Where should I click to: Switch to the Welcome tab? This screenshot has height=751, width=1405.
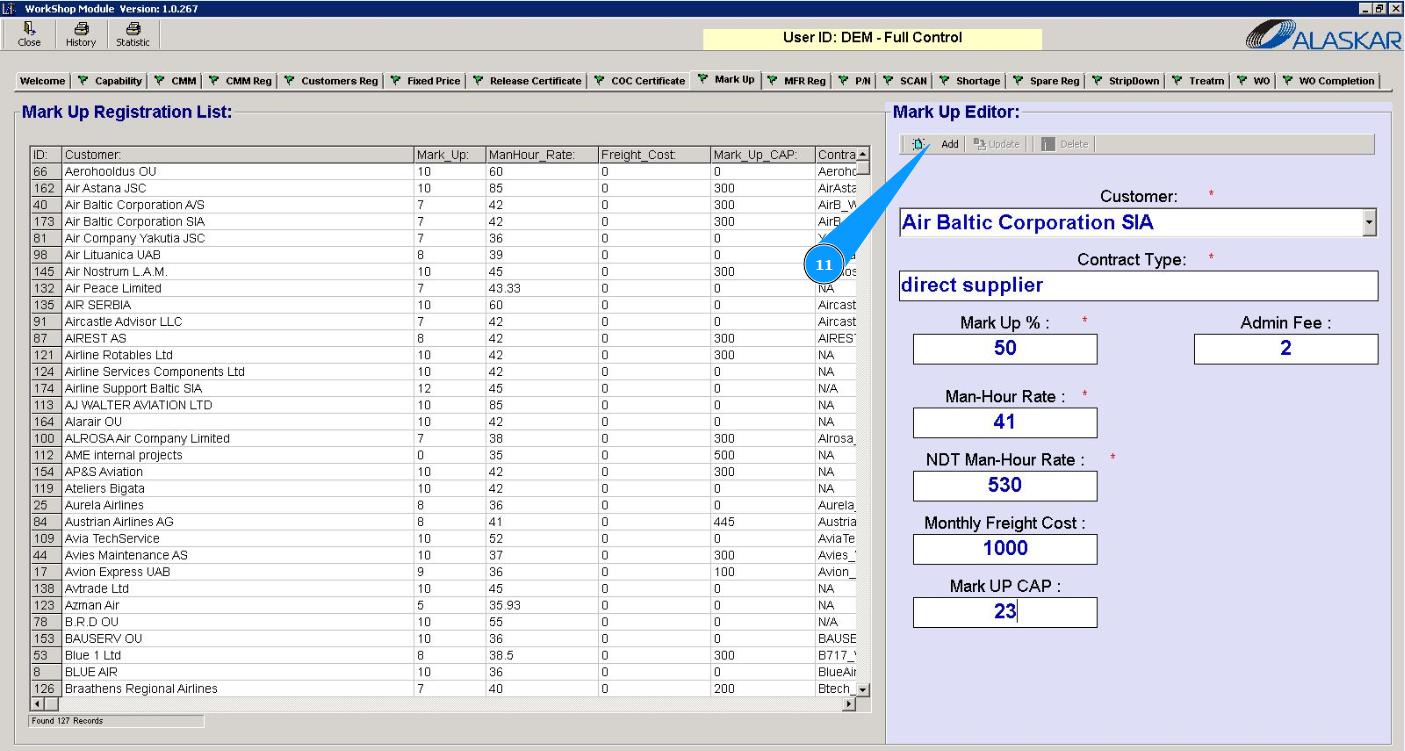point(42,81)
